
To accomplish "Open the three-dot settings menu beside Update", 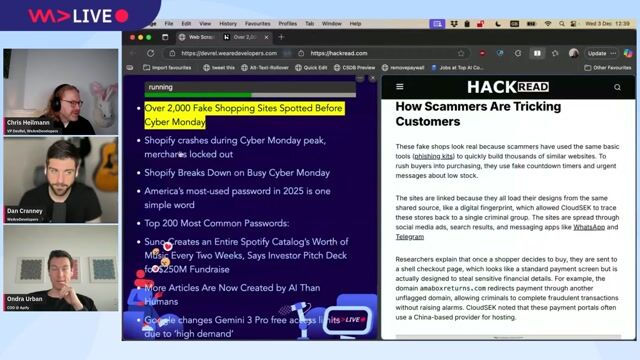I will (x=613, y=53).
